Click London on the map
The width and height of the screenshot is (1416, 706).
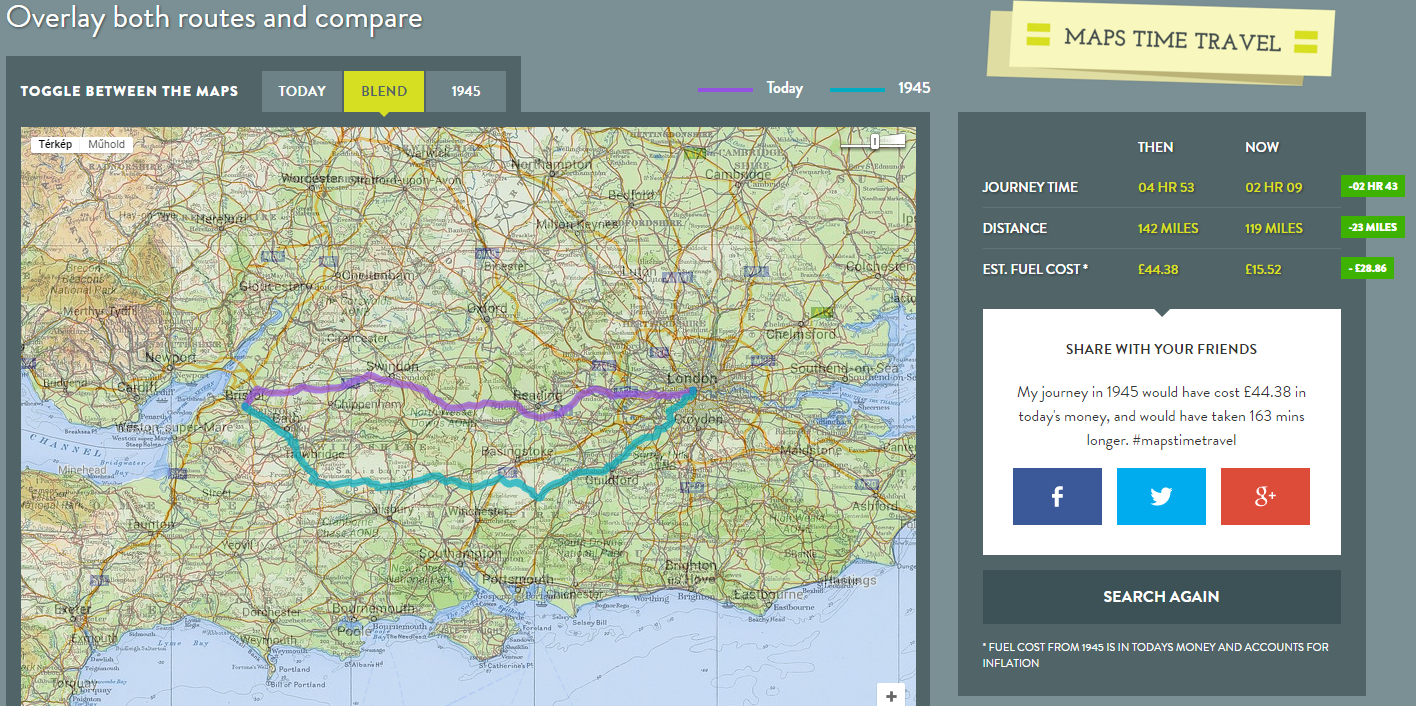coord(693,379)
